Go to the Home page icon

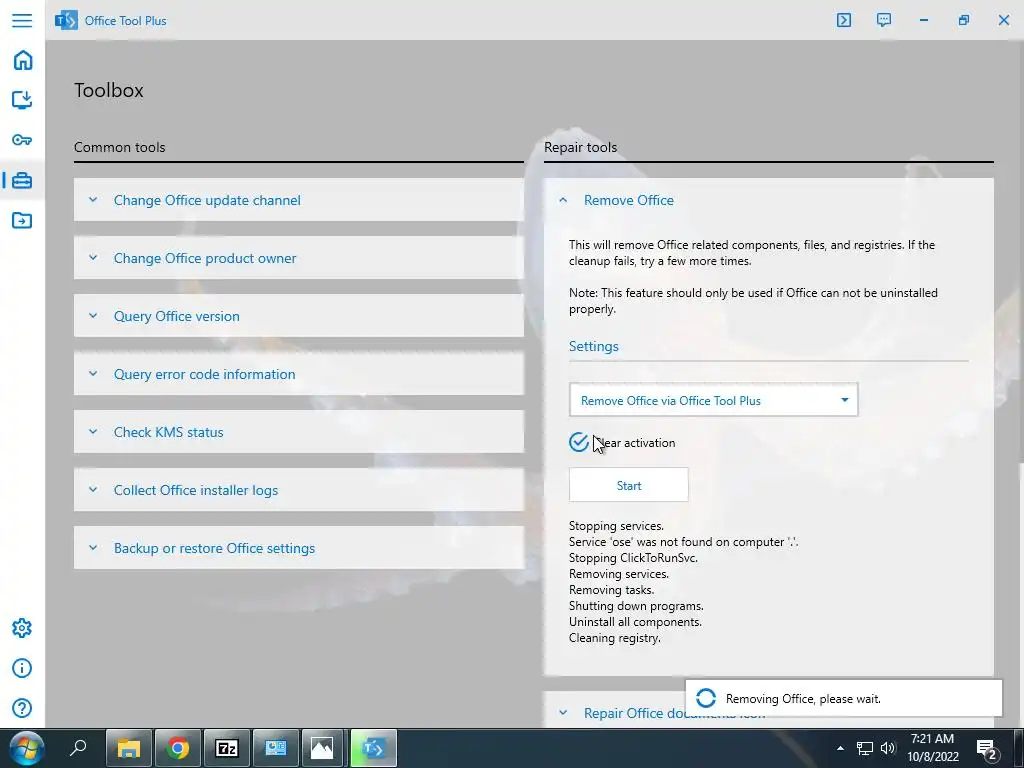click(x=22, y=60)
